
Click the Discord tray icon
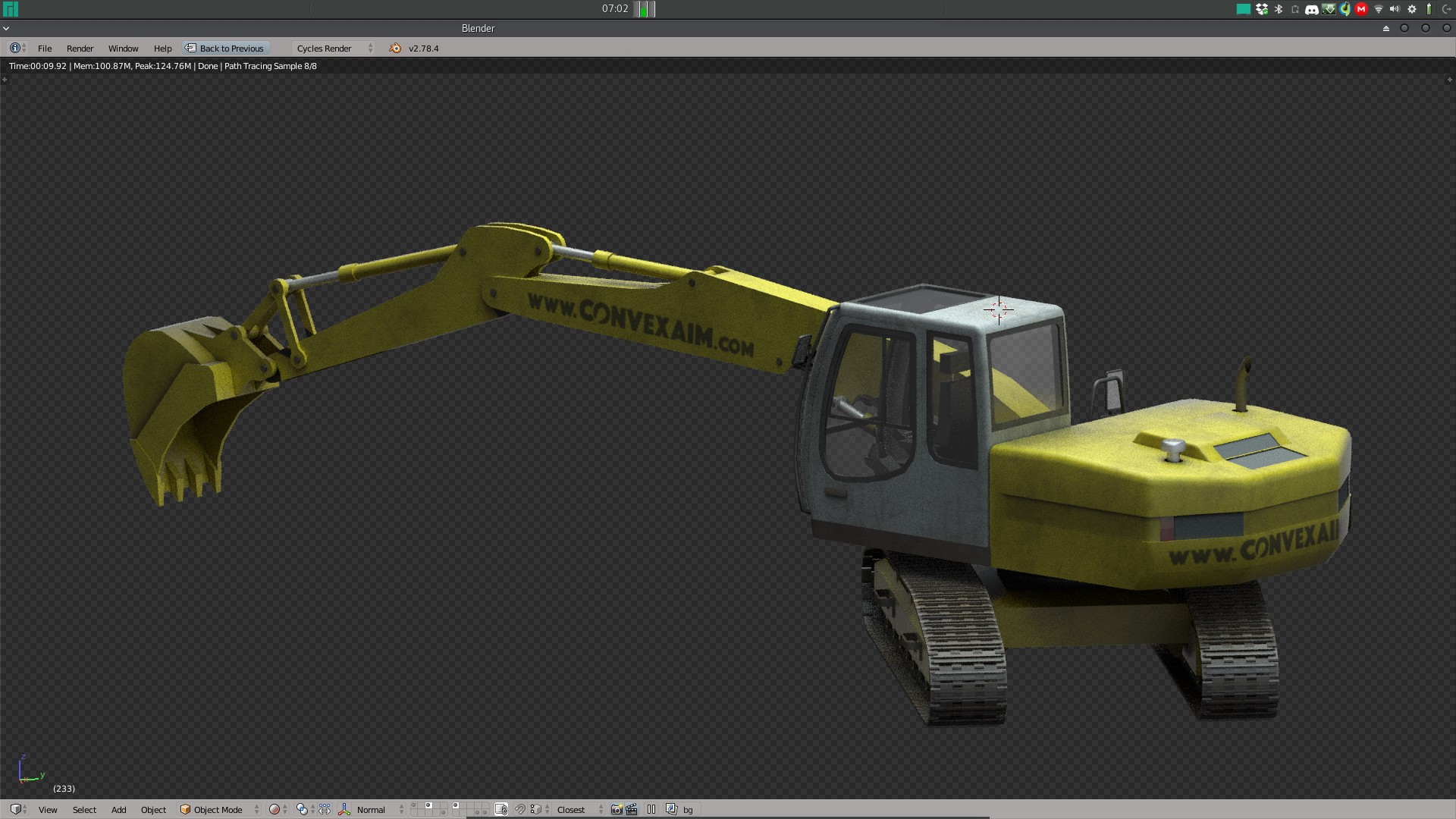click(1311, 9)
